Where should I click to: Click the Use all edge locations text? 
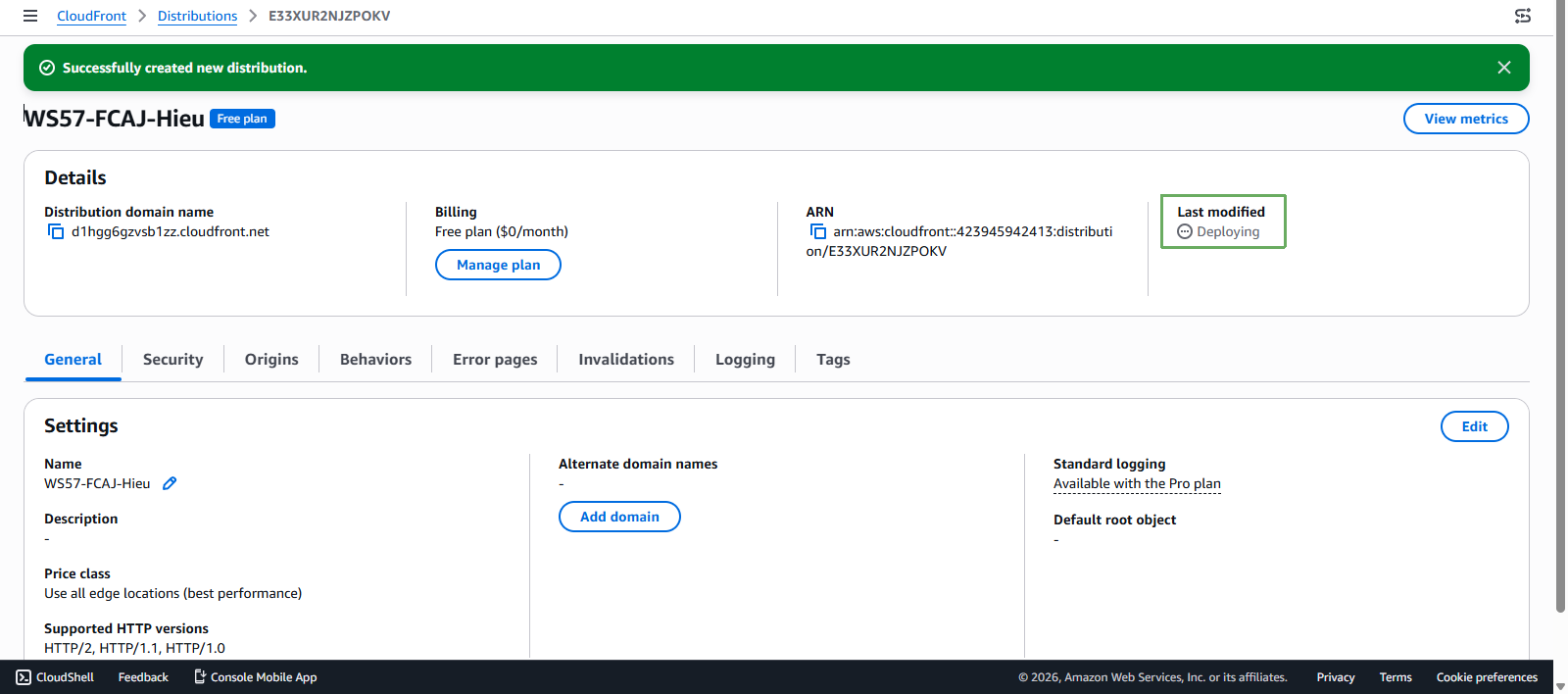pyautogui.click(x=172, y=594)
